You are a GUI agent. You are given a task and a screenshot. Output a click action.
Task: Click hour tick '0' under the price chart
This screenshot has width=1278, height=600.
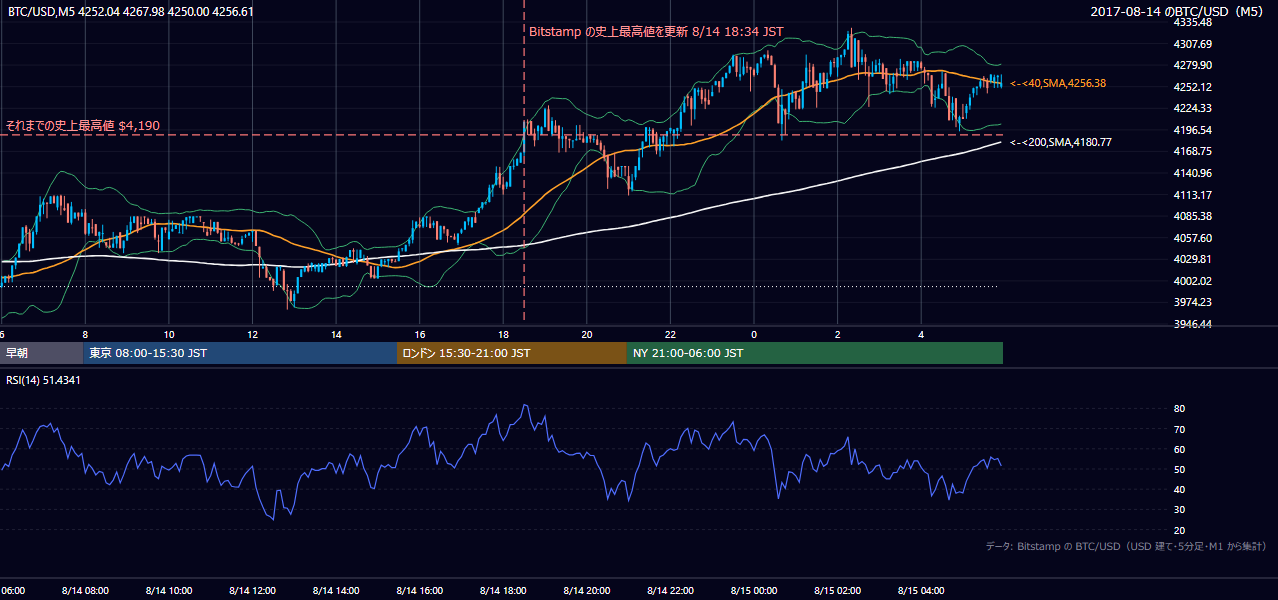tap(754, 335)
